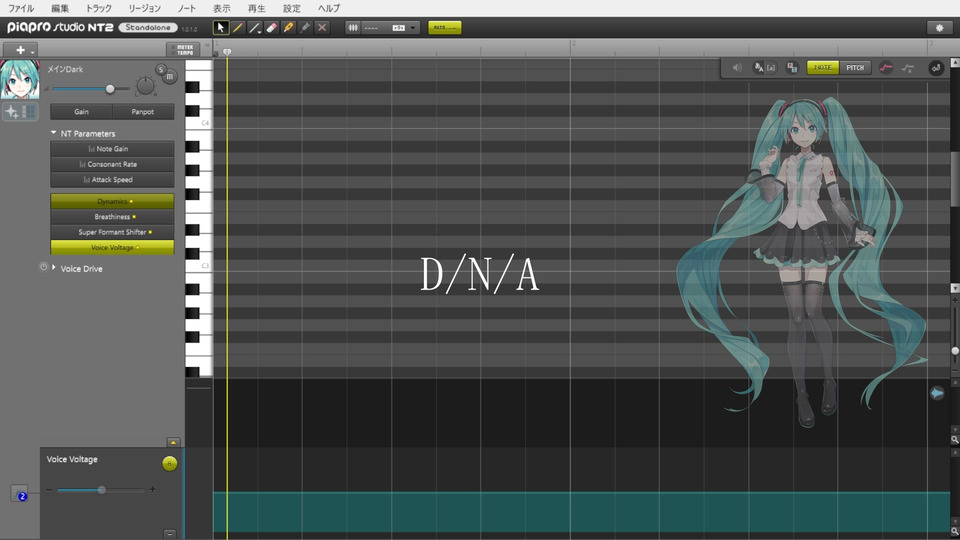Open the リージョン menu
960x540 pixels.
click(144, 8)
